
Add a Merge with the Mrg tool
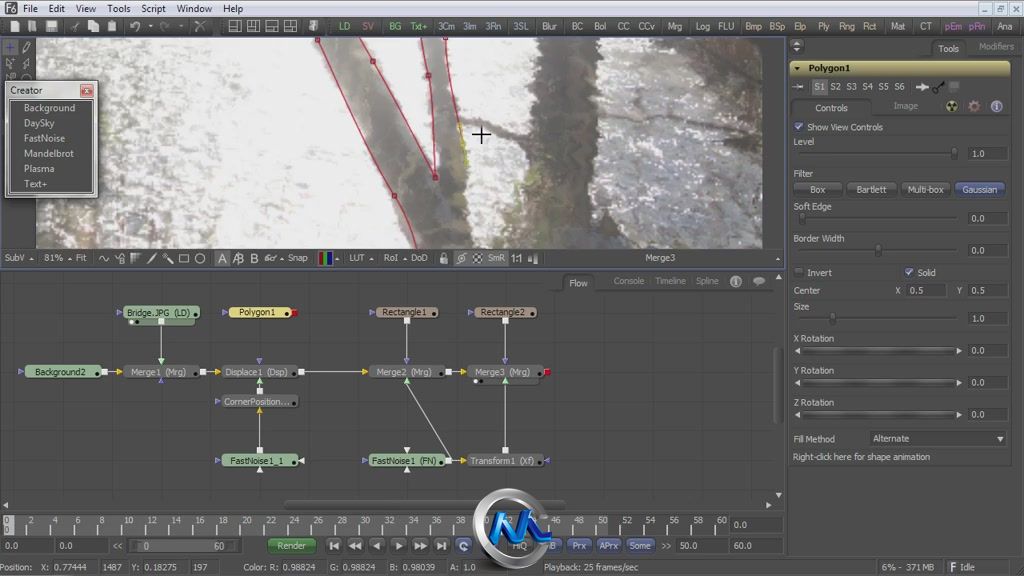point(675,26)
